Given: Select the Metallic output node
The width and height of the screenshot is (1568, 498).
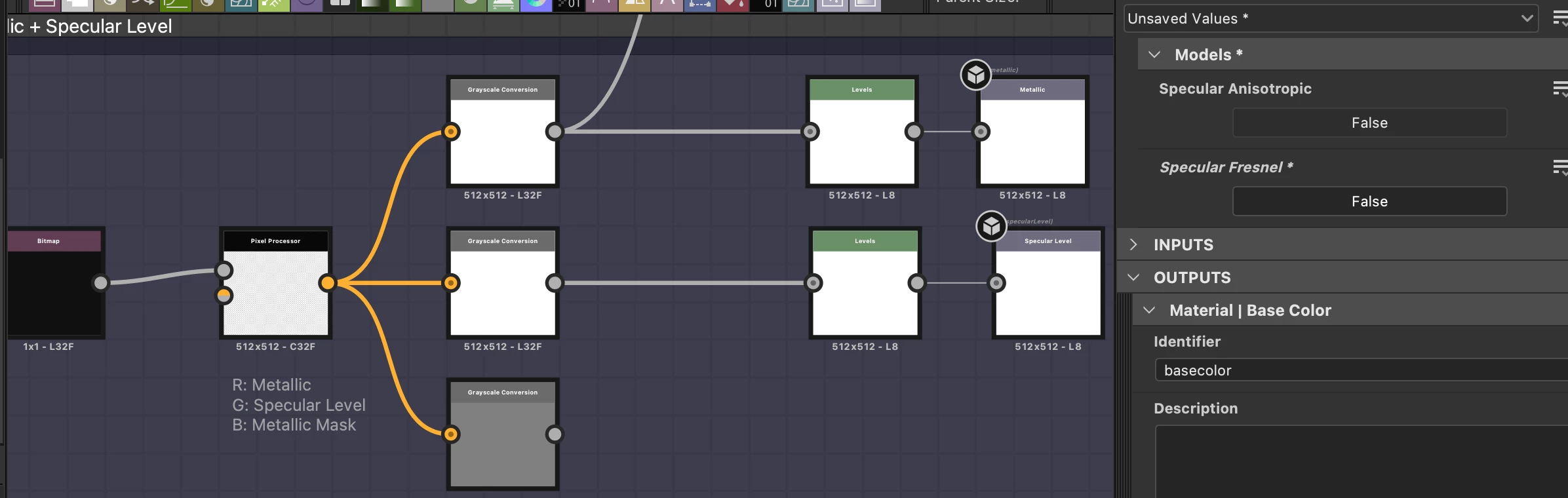Looking at the screenshot, I should (x=1032, y=132).
